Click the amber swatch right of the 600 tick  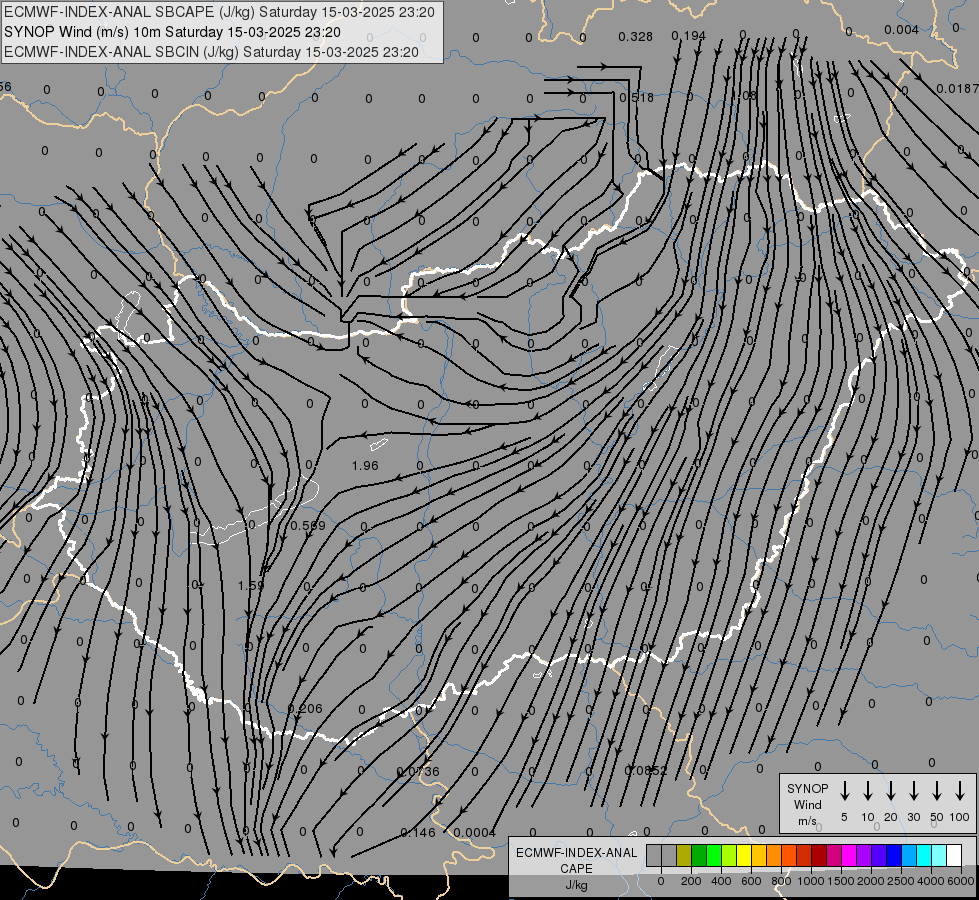759,855
